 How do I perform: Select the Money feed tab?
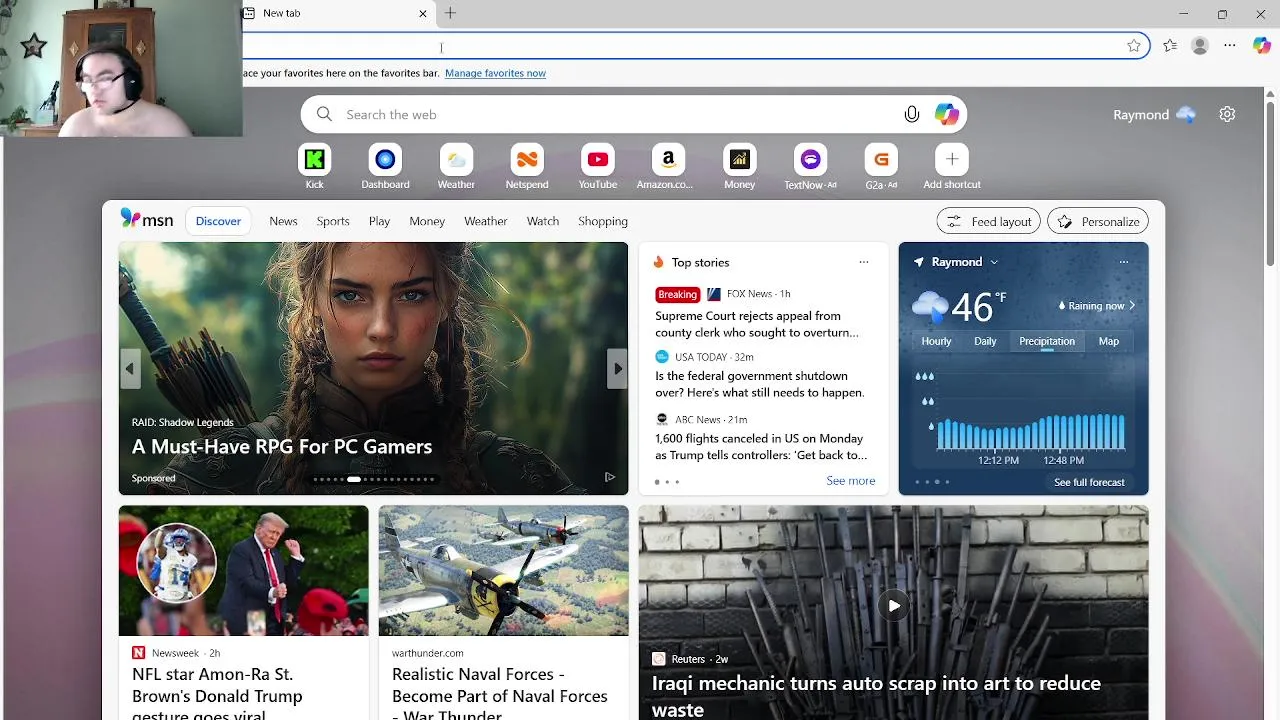pos(427,221)
